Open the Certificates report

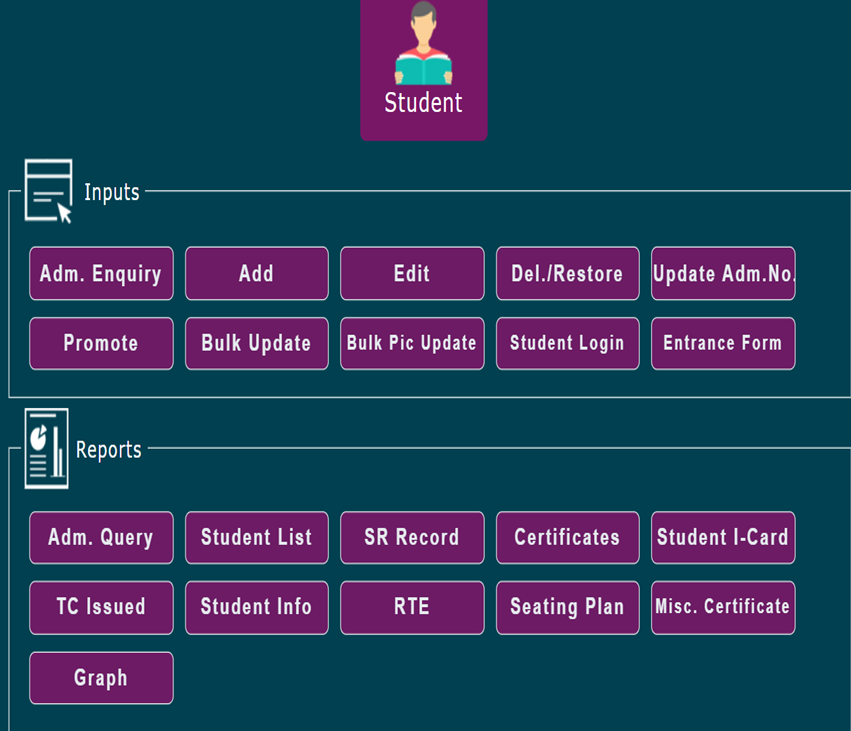coord(567,538)
